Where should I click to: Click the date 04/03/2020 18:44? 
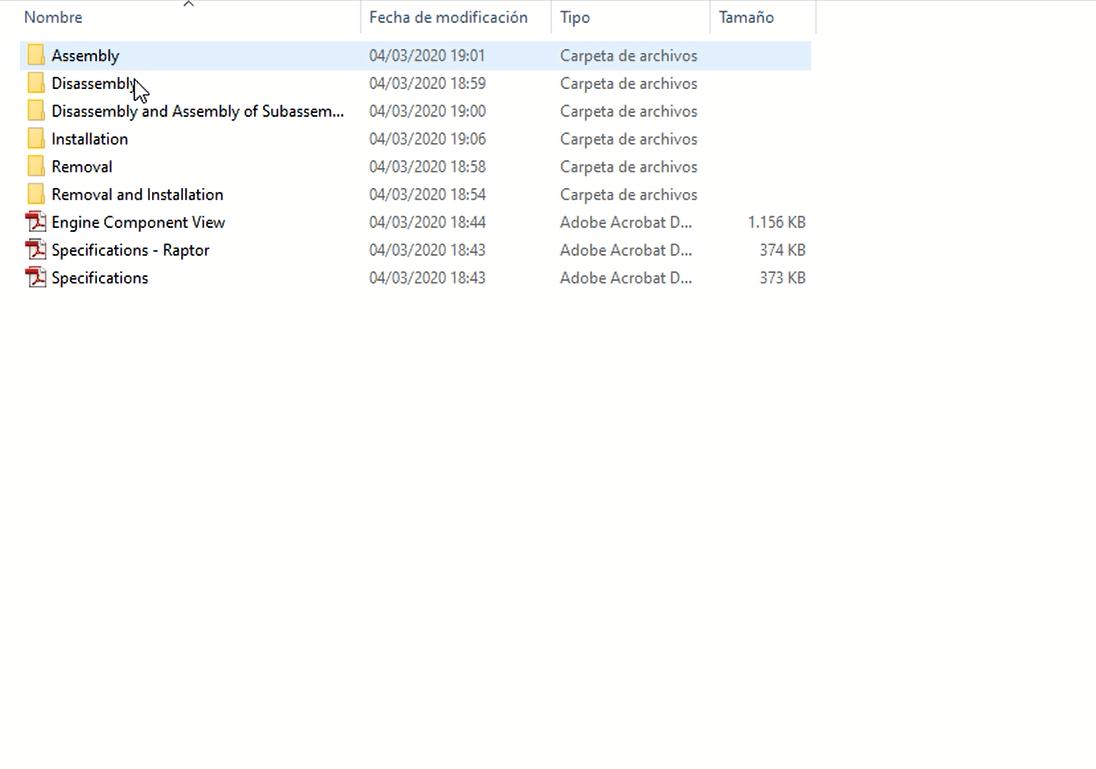[427, 222]
